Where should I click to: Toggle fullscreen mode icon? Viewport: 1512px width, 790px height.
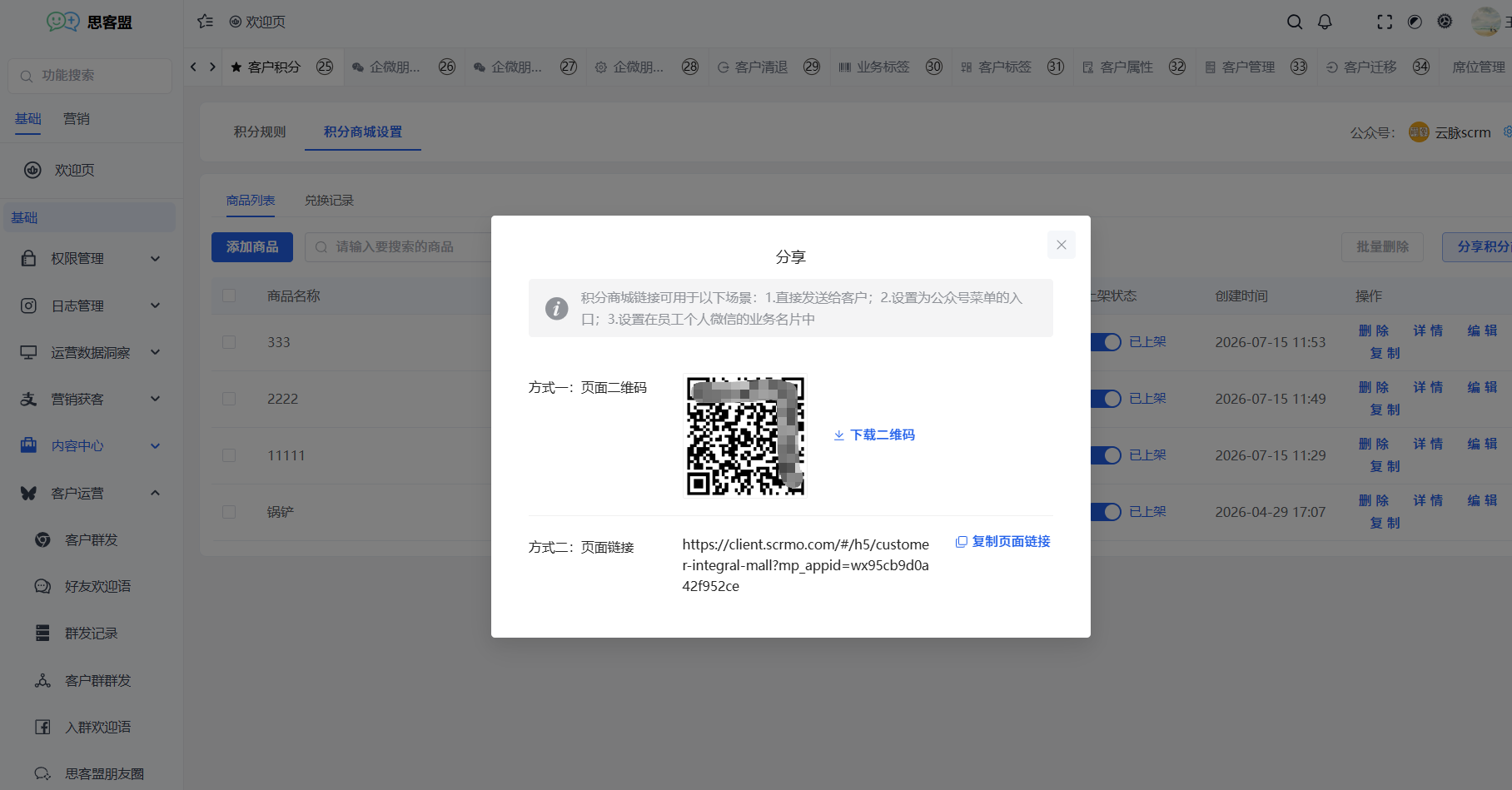coord(1385,22)
